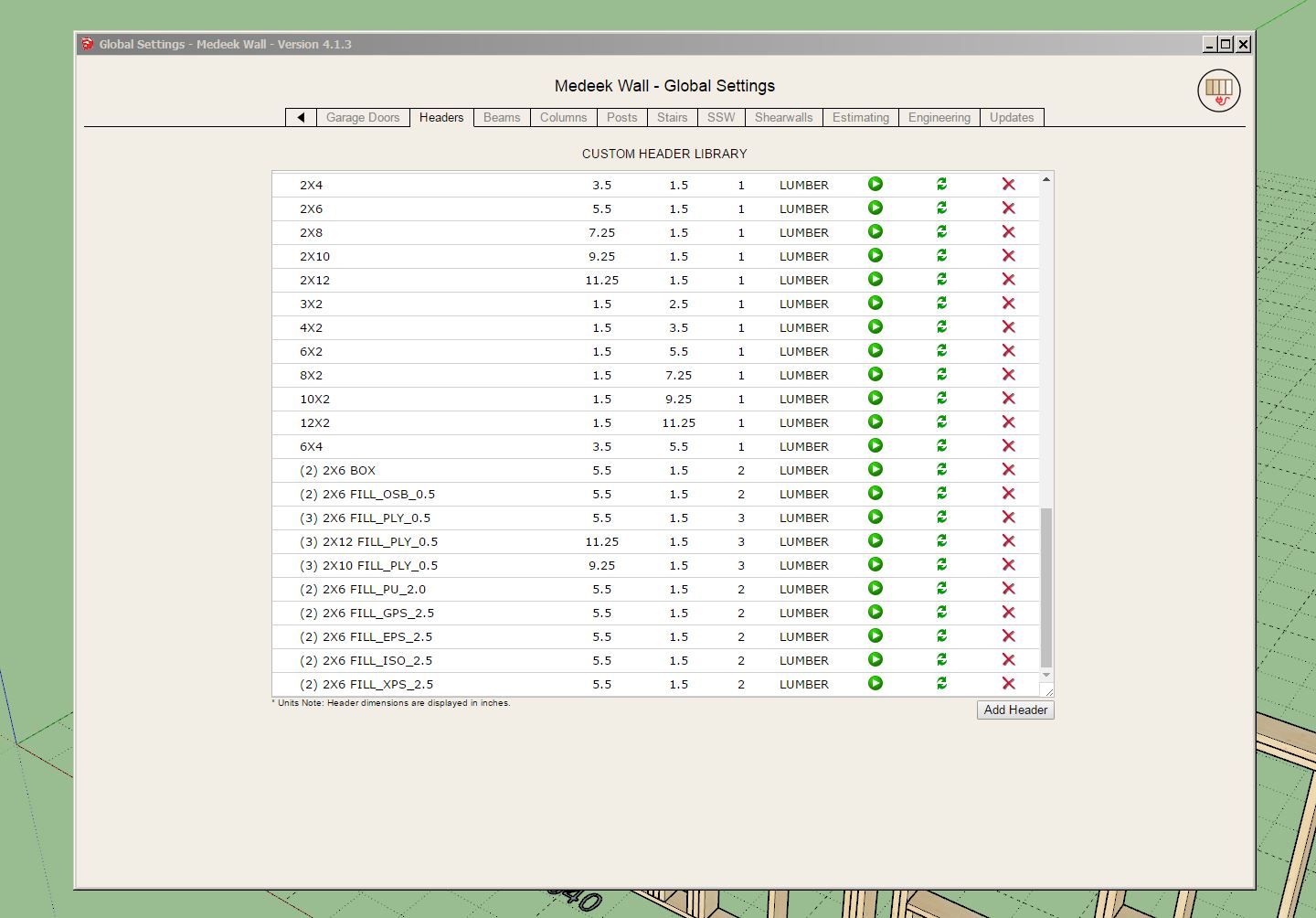Image resolution: width=1316 pixels, height=918 pixels.
Task: Click refresh icon for (3) 2X12 FILL_PLY_0.5
Action: point(941,541)
